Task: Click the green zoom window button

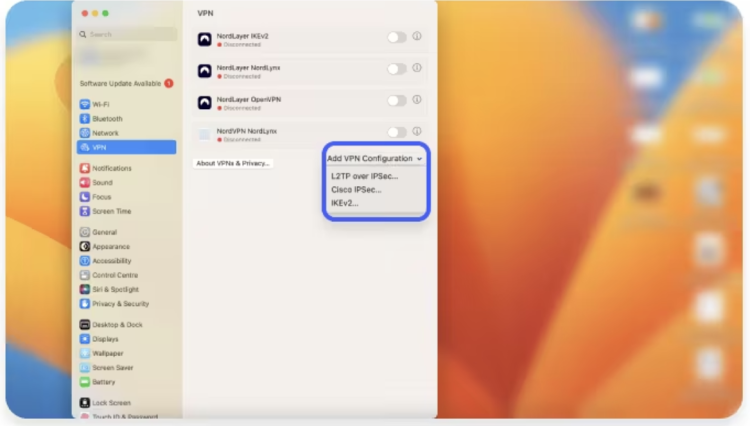Action: point(106,13)
